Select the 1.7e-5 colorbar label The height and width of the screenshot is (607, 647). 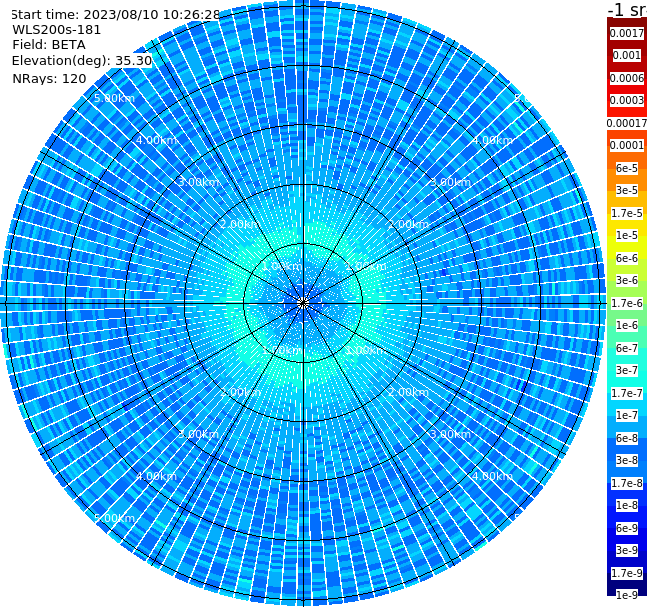(x=627, y=213)
